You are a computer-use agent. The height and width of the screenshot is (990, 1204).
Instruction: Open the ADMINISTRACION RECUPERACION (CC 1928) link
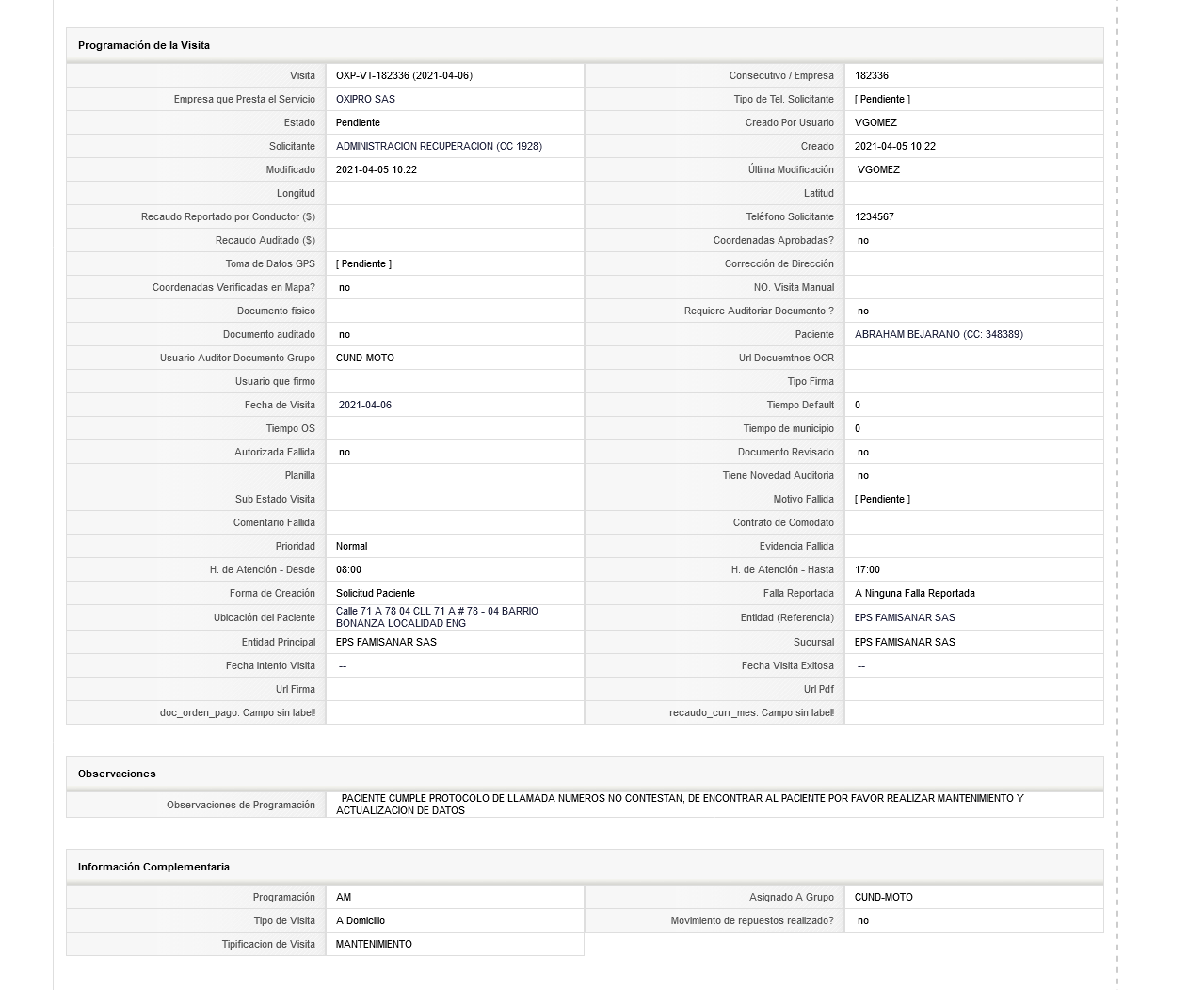439,146
